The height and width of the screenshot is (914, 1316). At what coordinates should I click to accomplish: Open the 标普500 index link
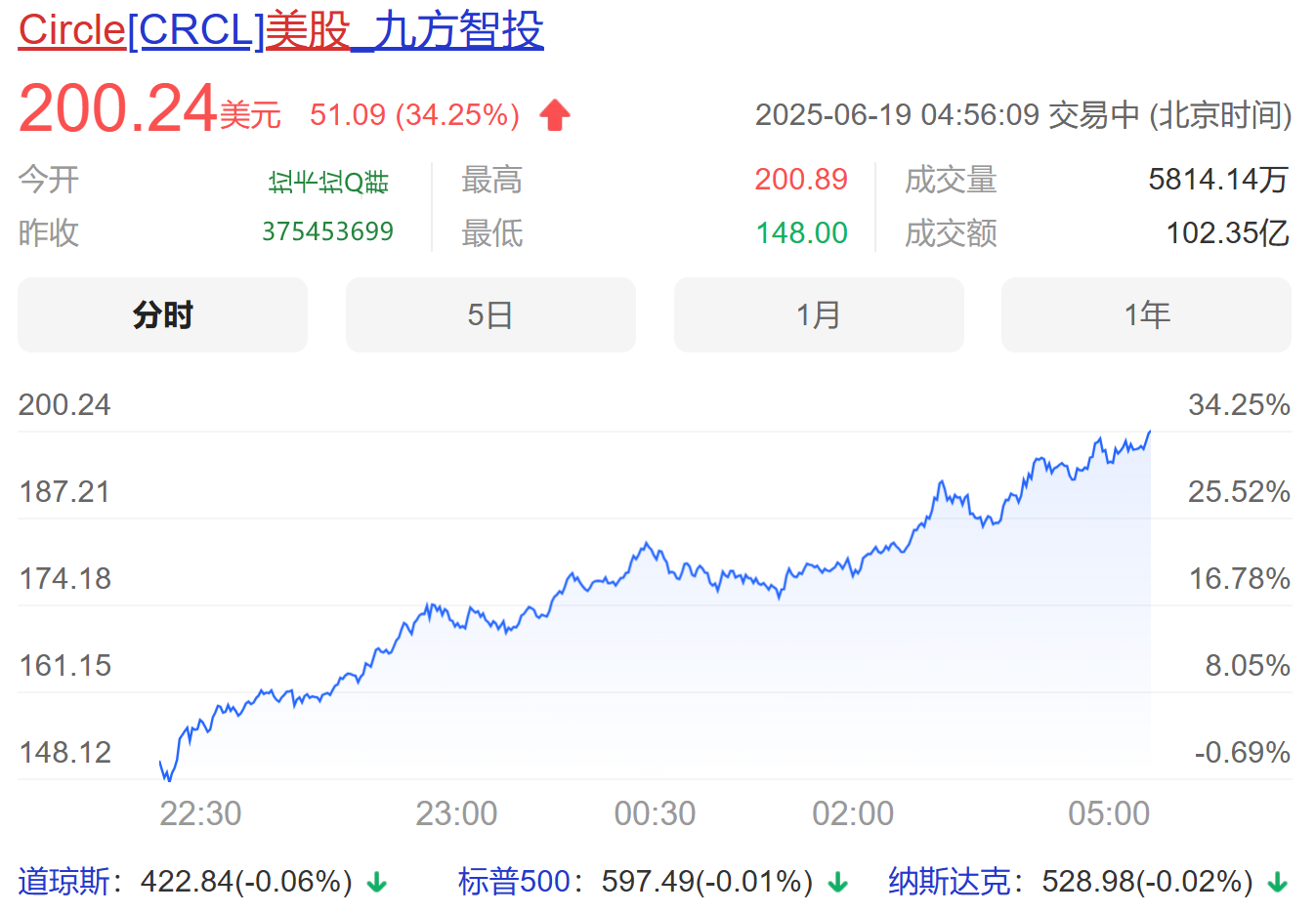click(514, 882)
